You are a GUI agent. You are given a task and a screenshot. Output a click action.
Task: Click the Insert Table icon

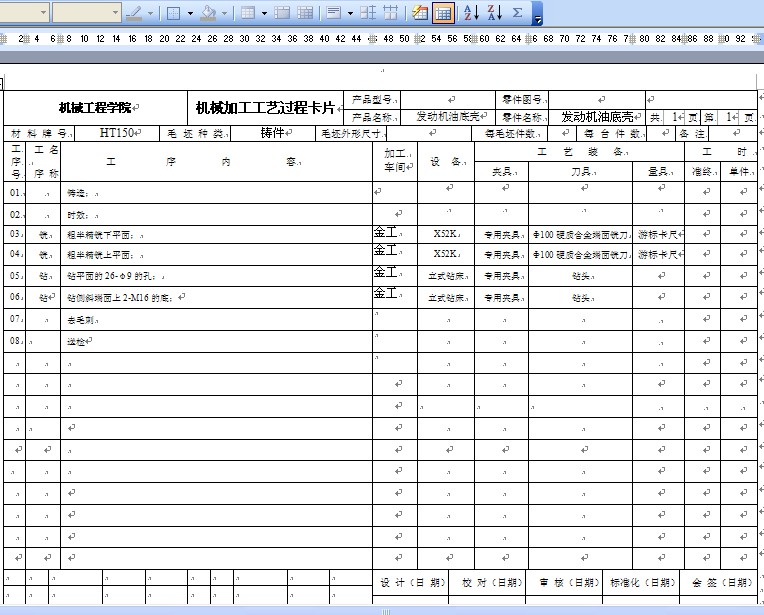[248, 13]
